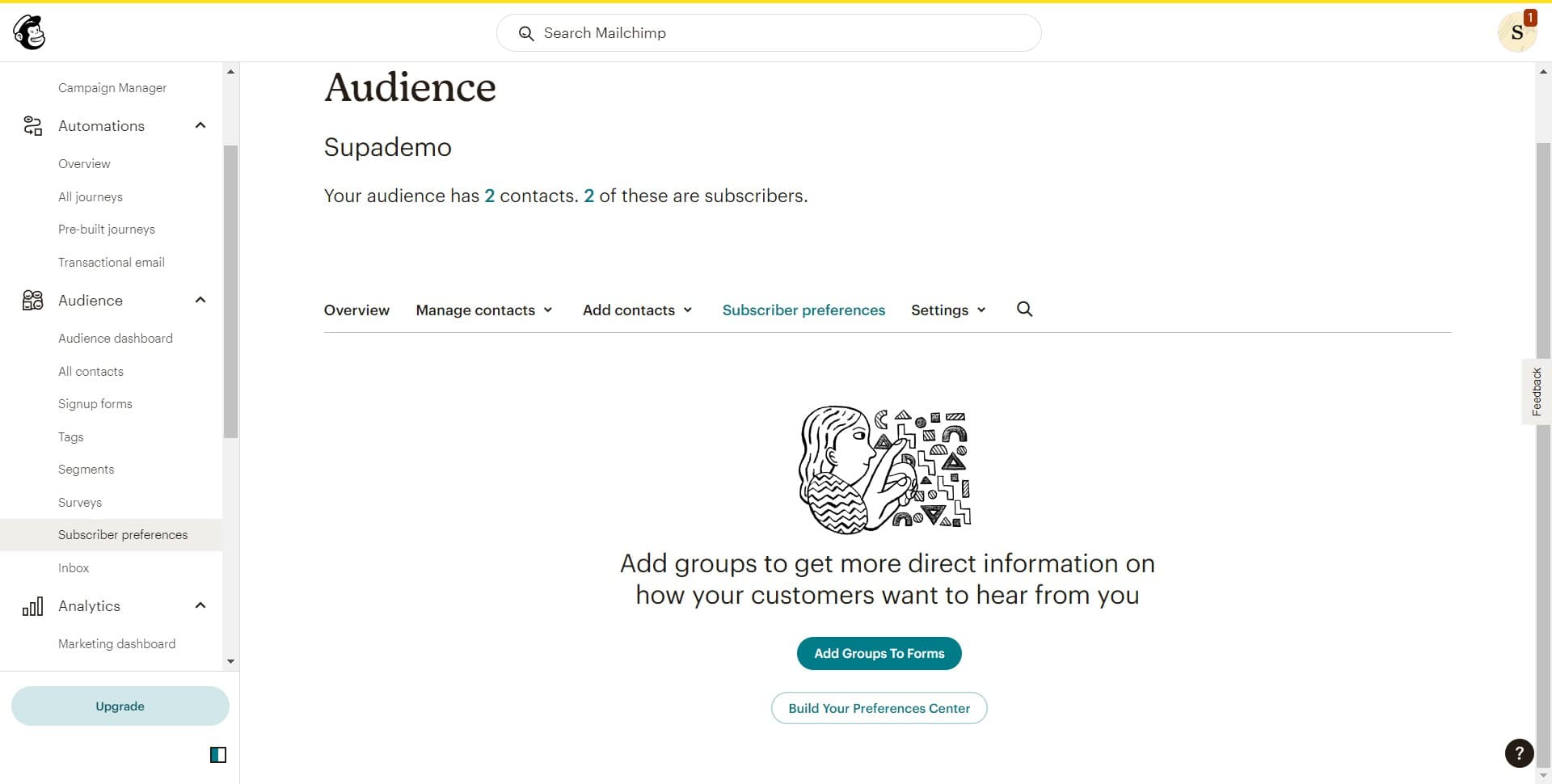Click the help question mark icon
Viewport: 1552px width, 784px height.
pyautogui.click(x=1519, y=753)
